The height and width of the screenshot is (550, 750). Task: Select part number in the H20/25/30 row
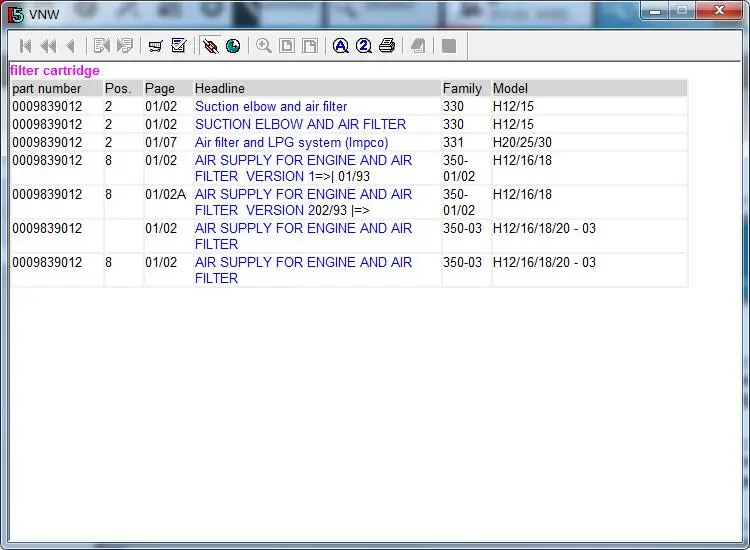coord(47,143)
